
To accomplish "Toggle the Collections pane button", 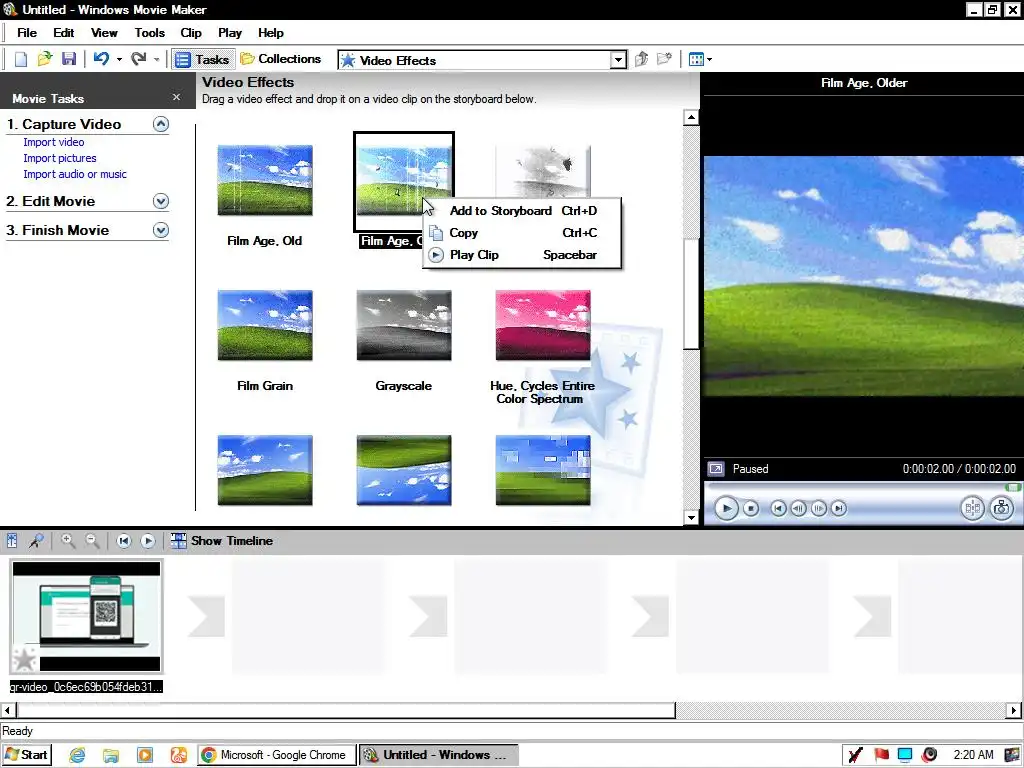I will tap(281, 59).
